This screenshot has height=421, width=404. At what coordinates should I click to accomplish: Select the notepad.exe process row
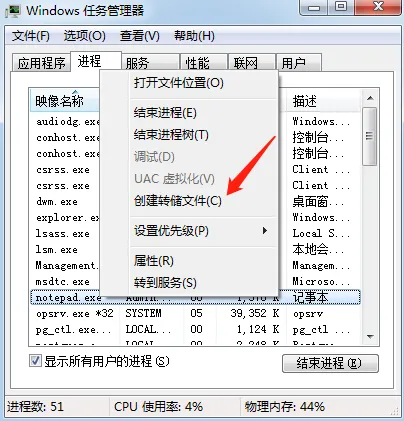195,297
